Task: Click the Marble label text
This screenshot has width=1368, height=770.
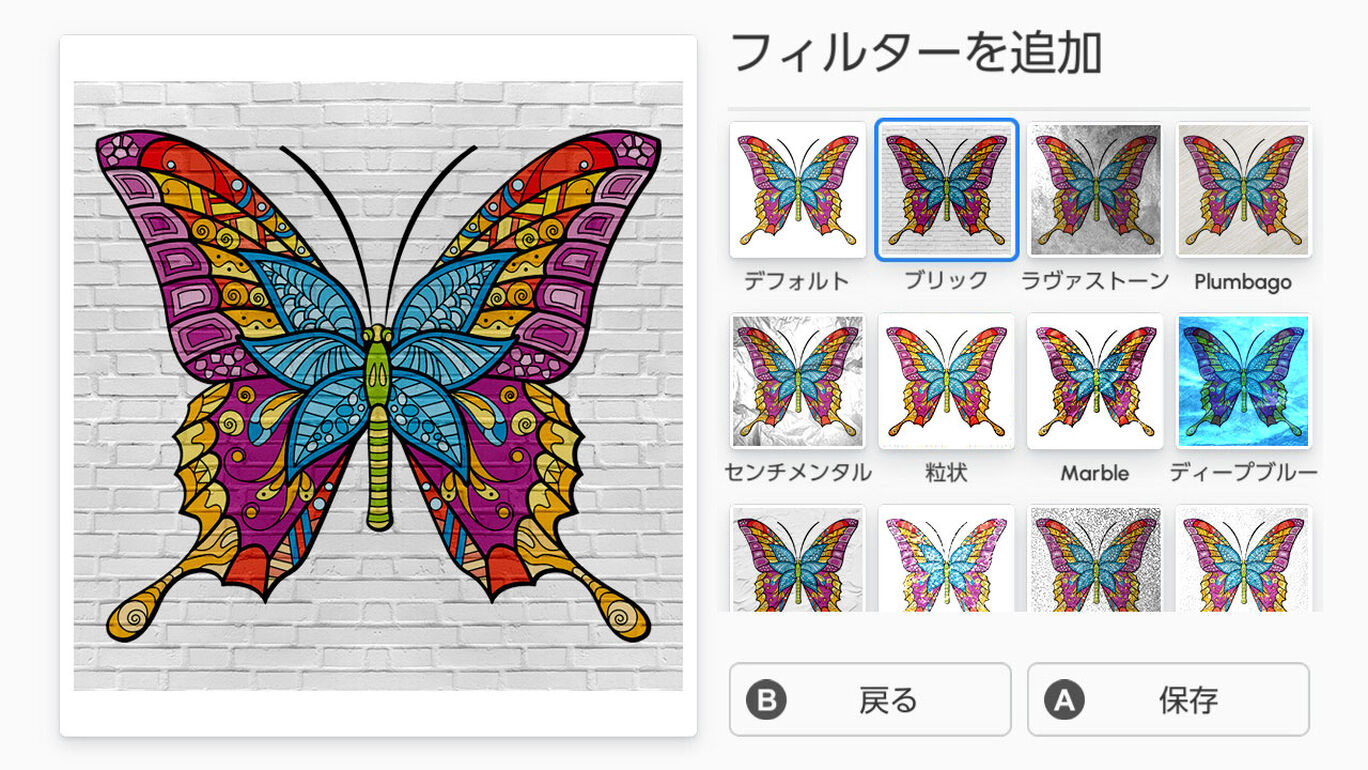Action: 1095,472
